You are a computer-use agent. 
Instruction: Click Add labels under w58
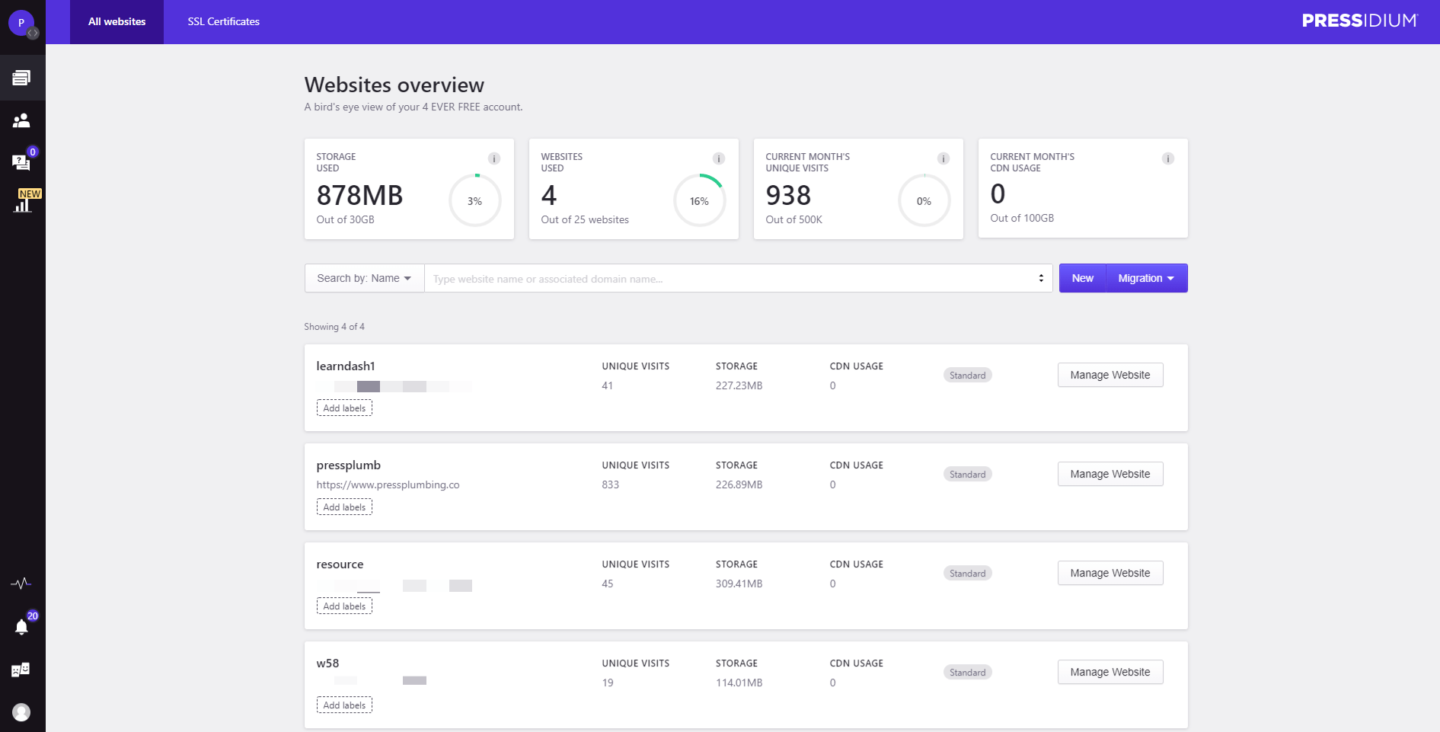click(344, 705)
